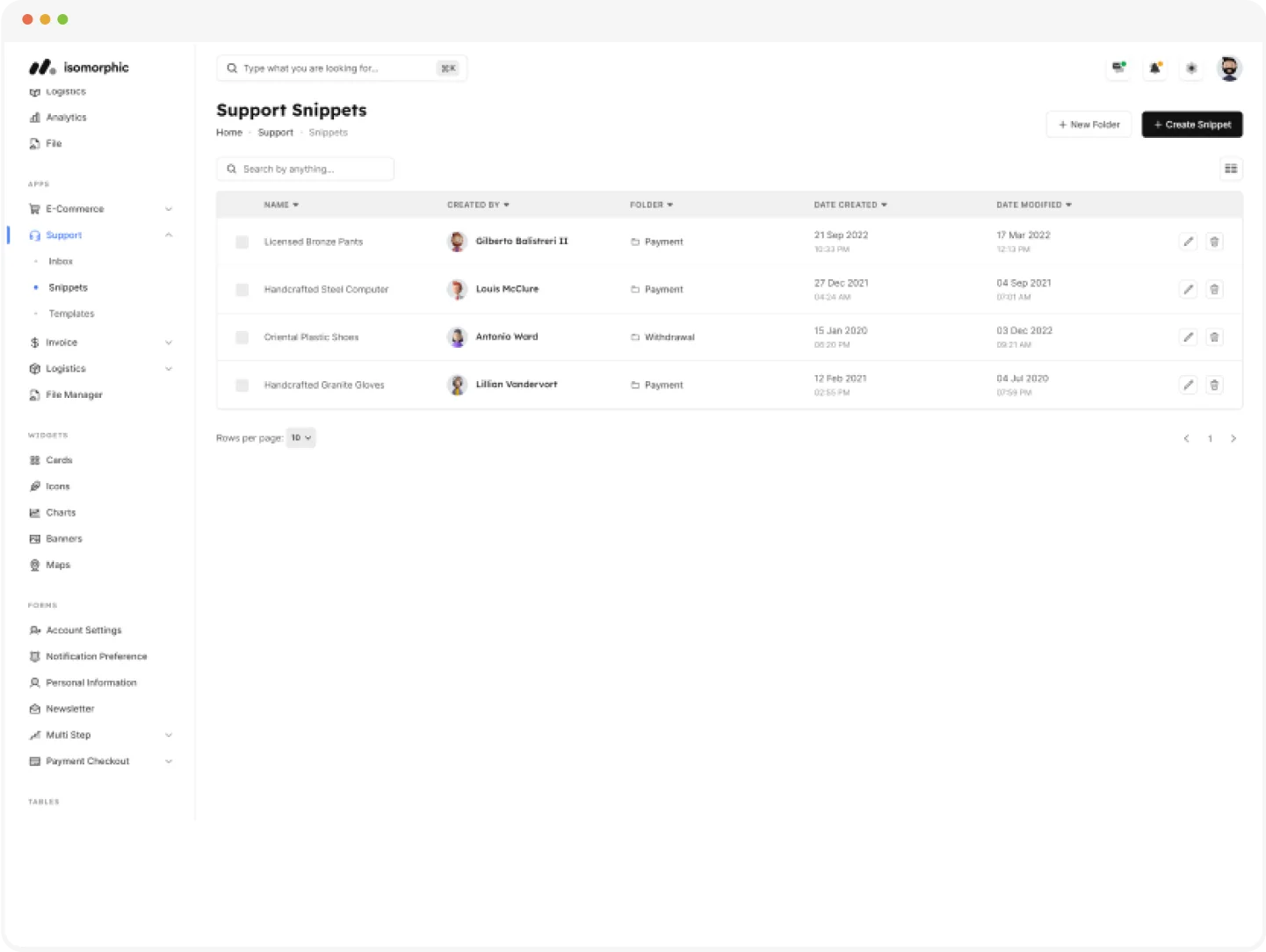Sort by the Name column header
This screenshot has height=952, width=1266.
281,205
